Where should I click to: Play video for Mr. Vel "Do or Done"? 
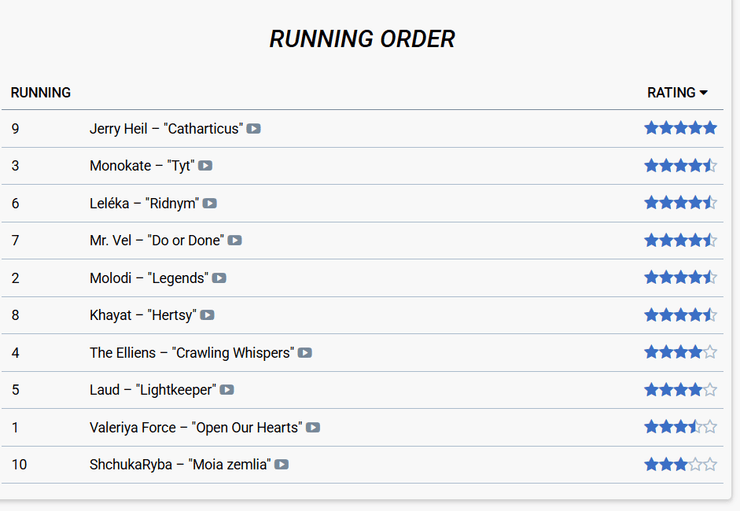pyautogui.click(x=235, y=240)
